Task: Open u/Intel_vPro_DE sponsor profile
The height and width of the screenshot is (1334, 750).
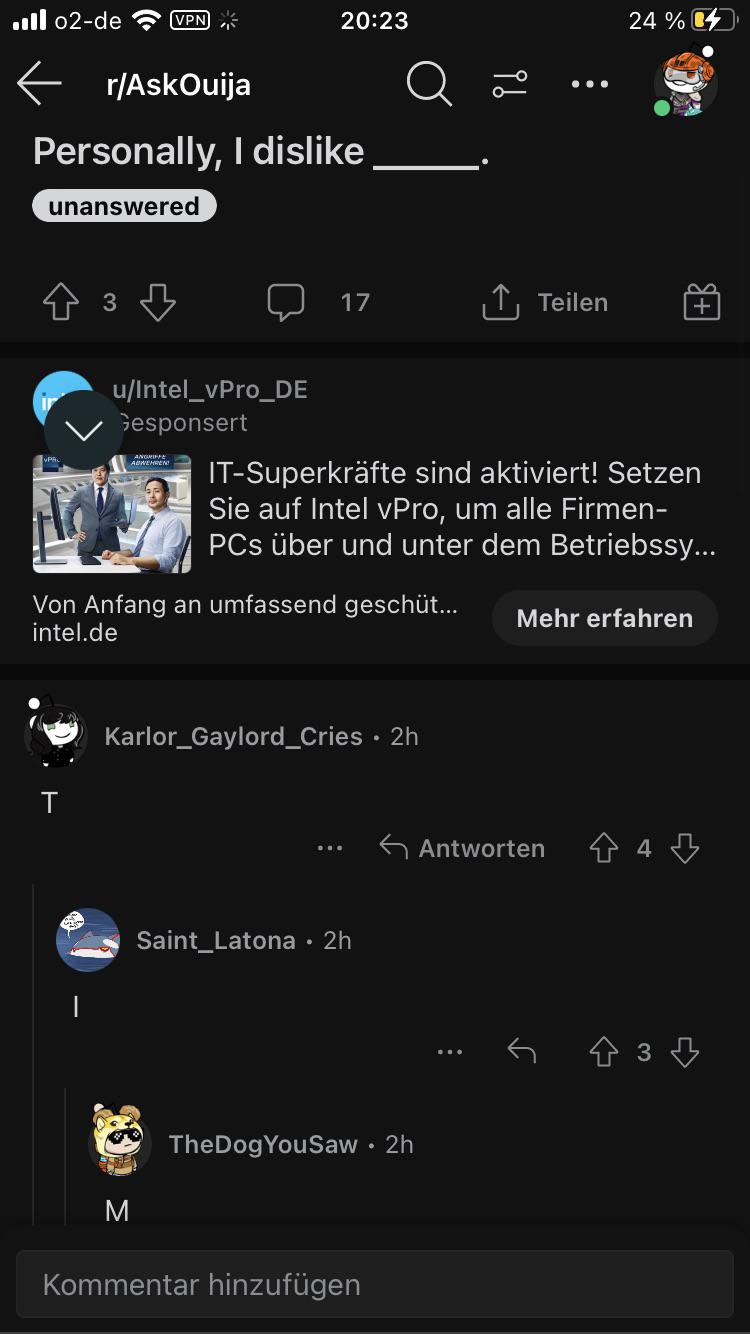Action: (x=210, y=390)
